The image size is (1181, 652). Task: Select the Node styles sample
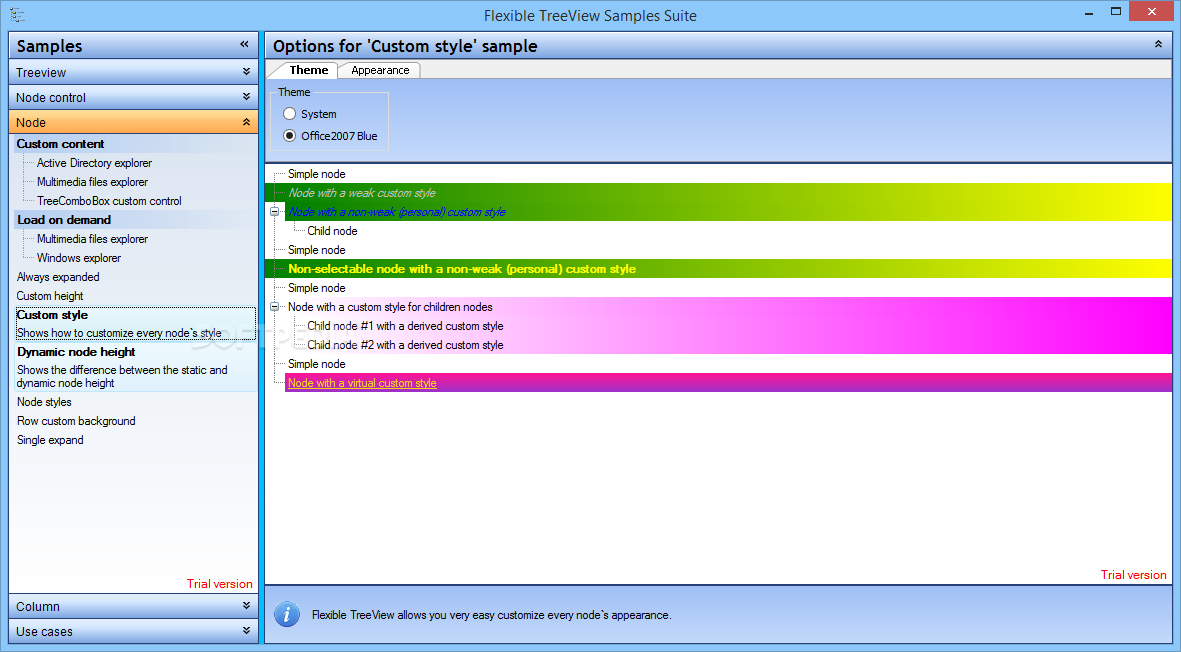pyautogui.click(x=44, y=402)
